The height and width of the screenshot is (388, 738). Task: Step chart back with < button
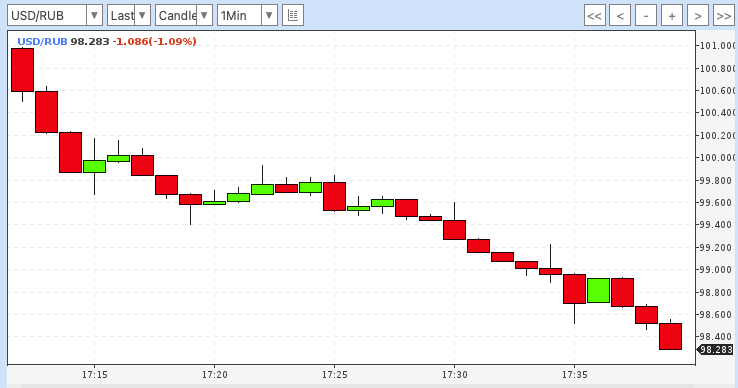click(620, 16)
